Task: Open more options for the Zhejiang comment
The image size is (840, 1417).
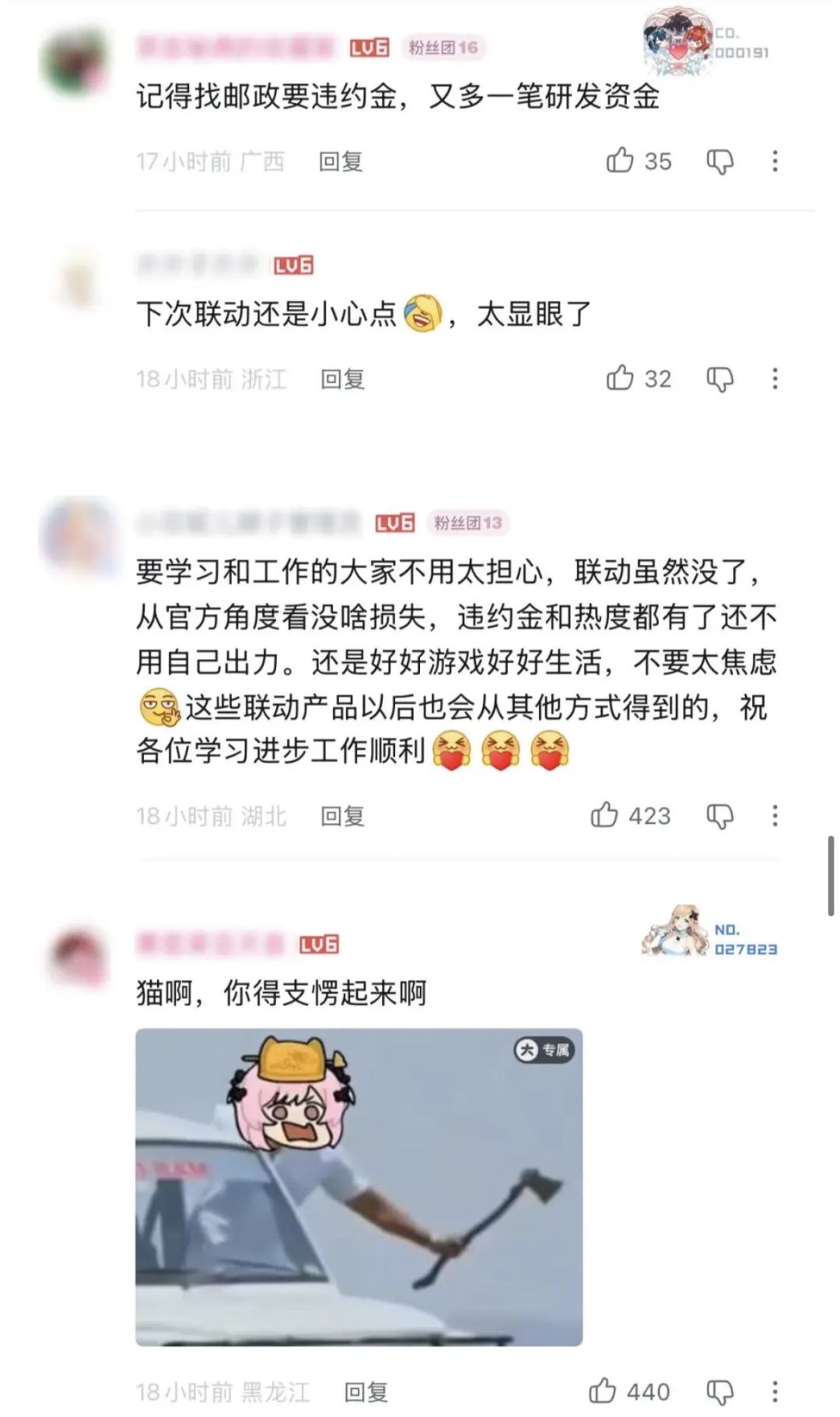Action: [775, 379]
